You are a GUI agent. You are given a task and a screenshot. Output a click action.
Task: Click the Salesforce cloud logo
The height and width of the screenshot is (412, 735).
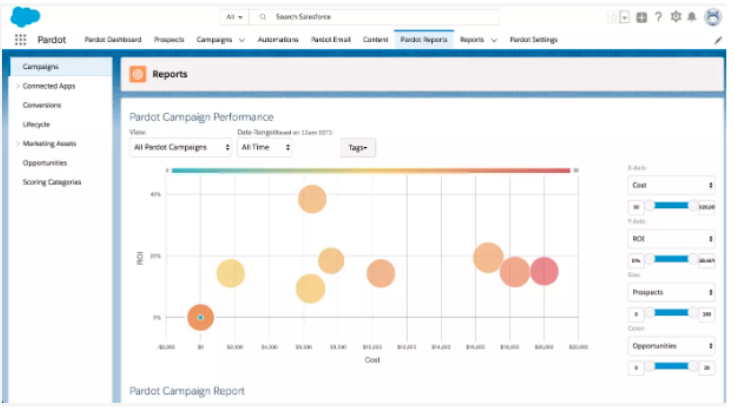pyautogui.click(x=25, y=17)
